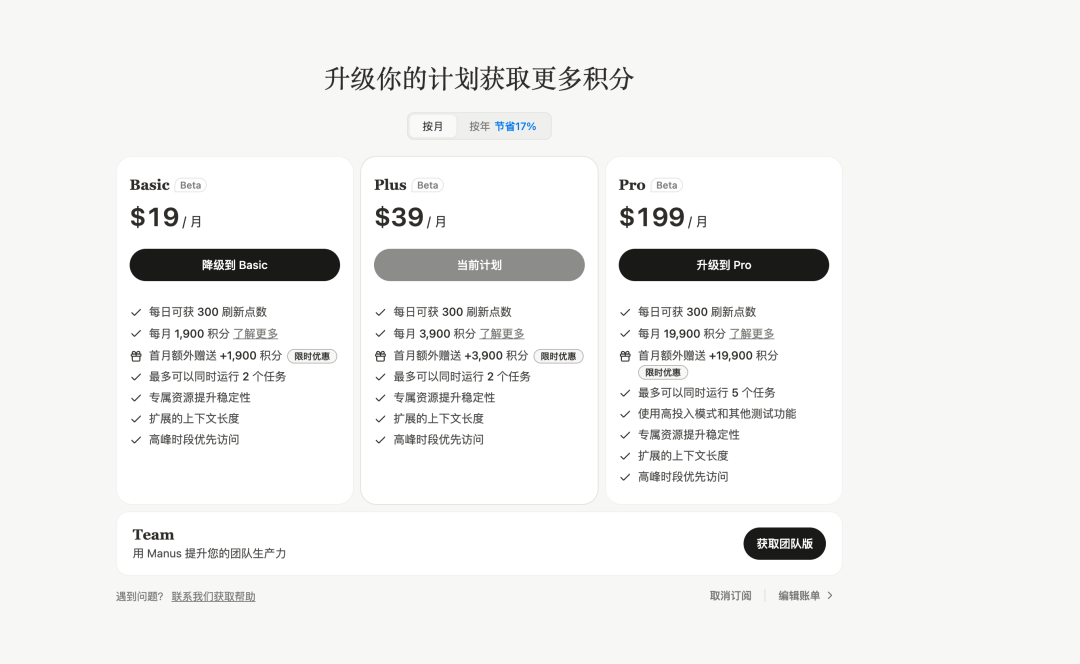The height and width of the screenshot is (664, 1080).
Task: Click the disabled 当前计划 button
Action: pos(479,265)
